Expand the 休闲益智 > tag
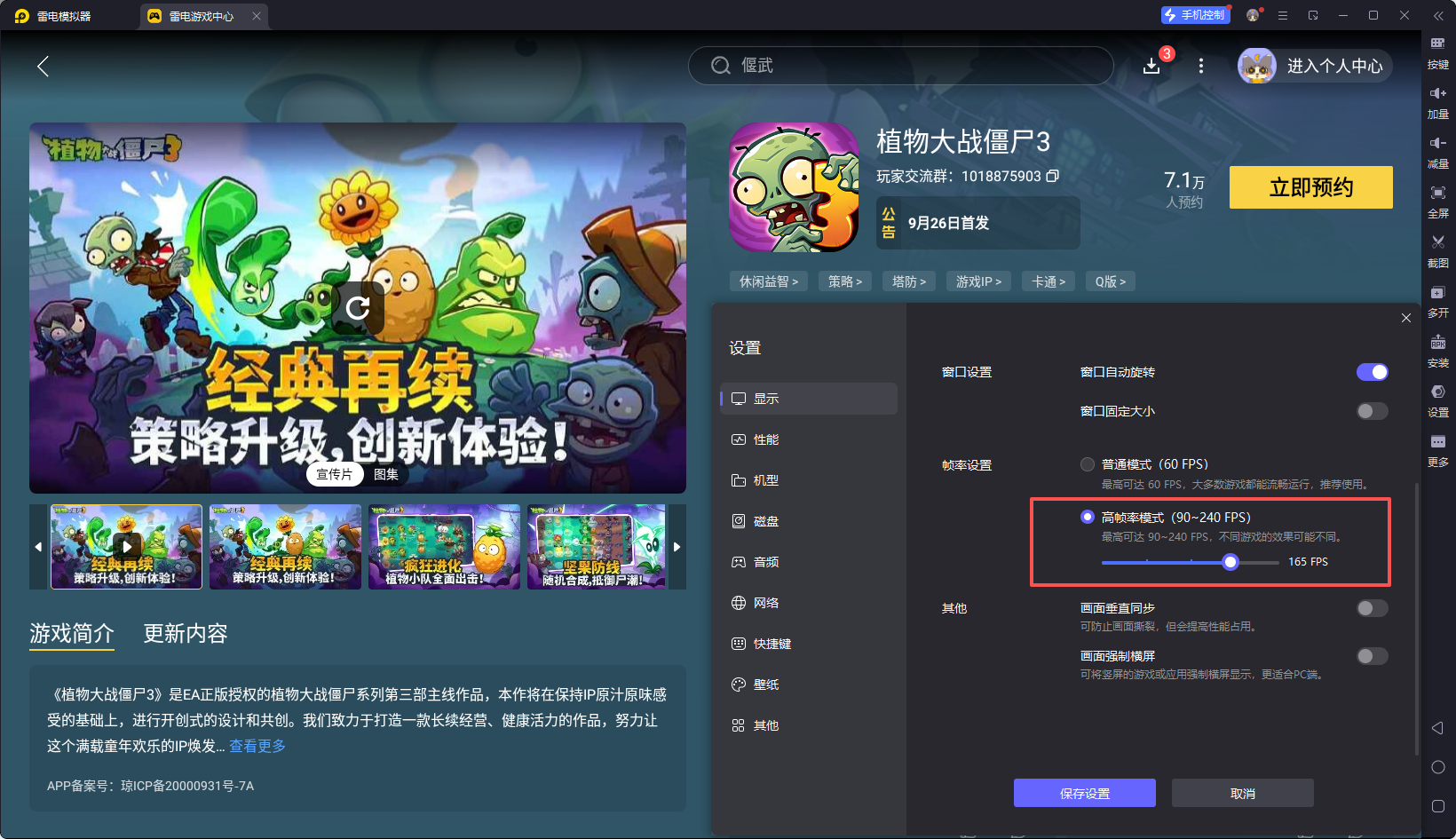 pyautogui.click(x=769, y=281)
